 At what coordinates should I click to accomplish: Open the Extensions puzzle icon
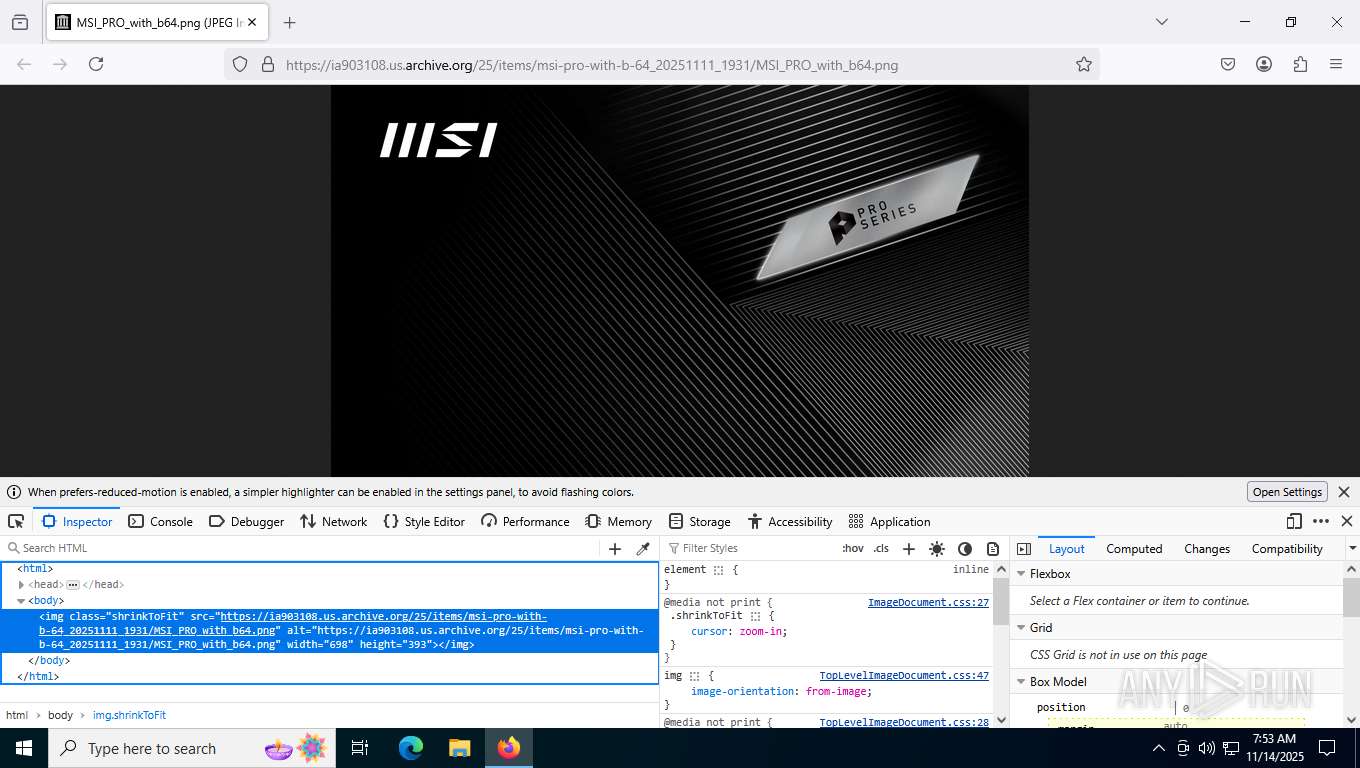1300,64
